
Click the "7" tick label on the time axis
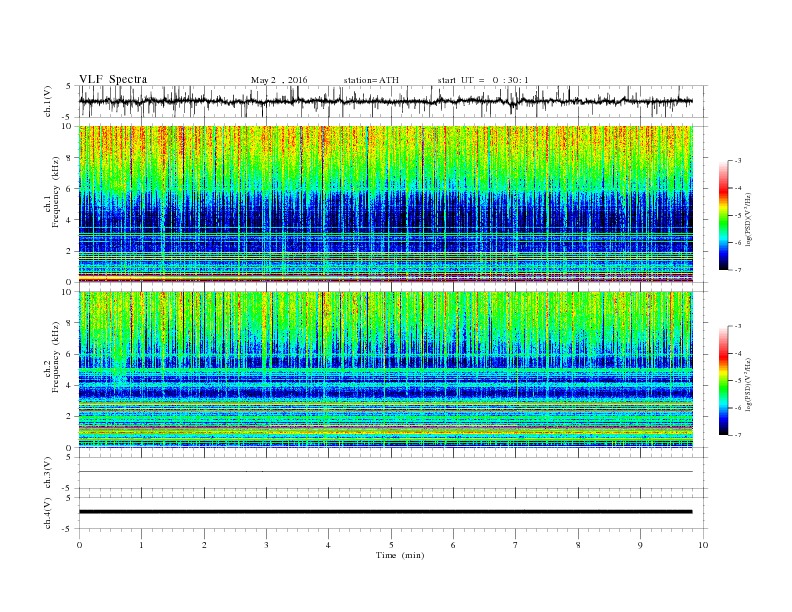pos(516,545)
